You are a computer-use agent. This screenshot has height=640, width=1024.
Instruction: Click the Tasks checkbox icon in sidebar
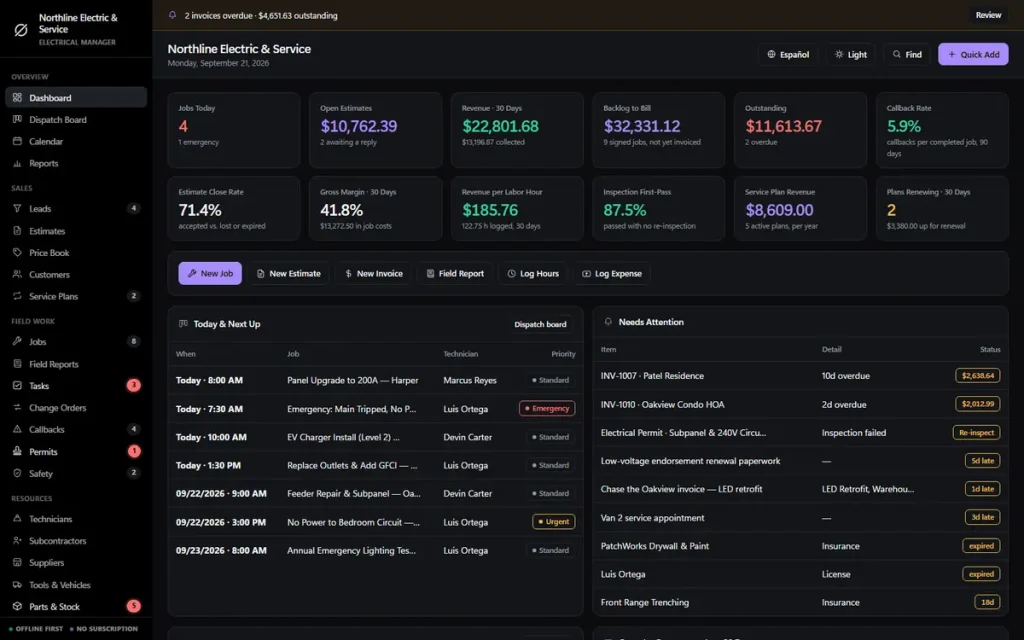pos(18,385)
